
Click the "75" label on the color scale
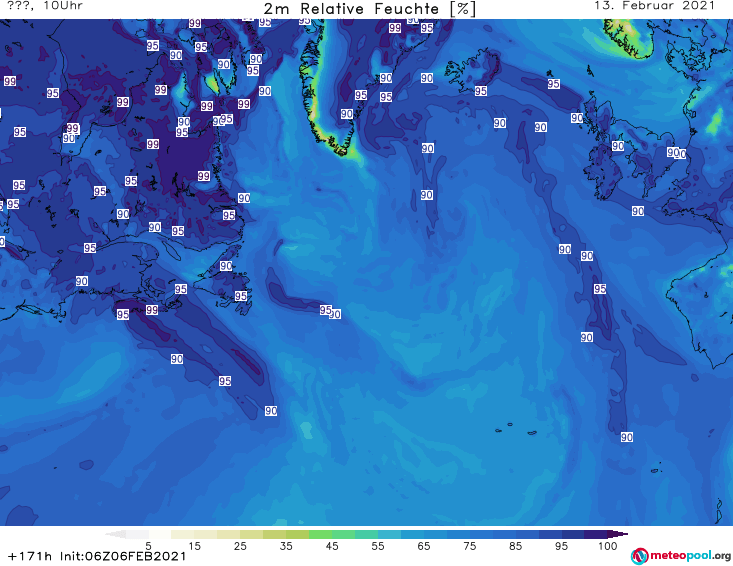[469, 546]
